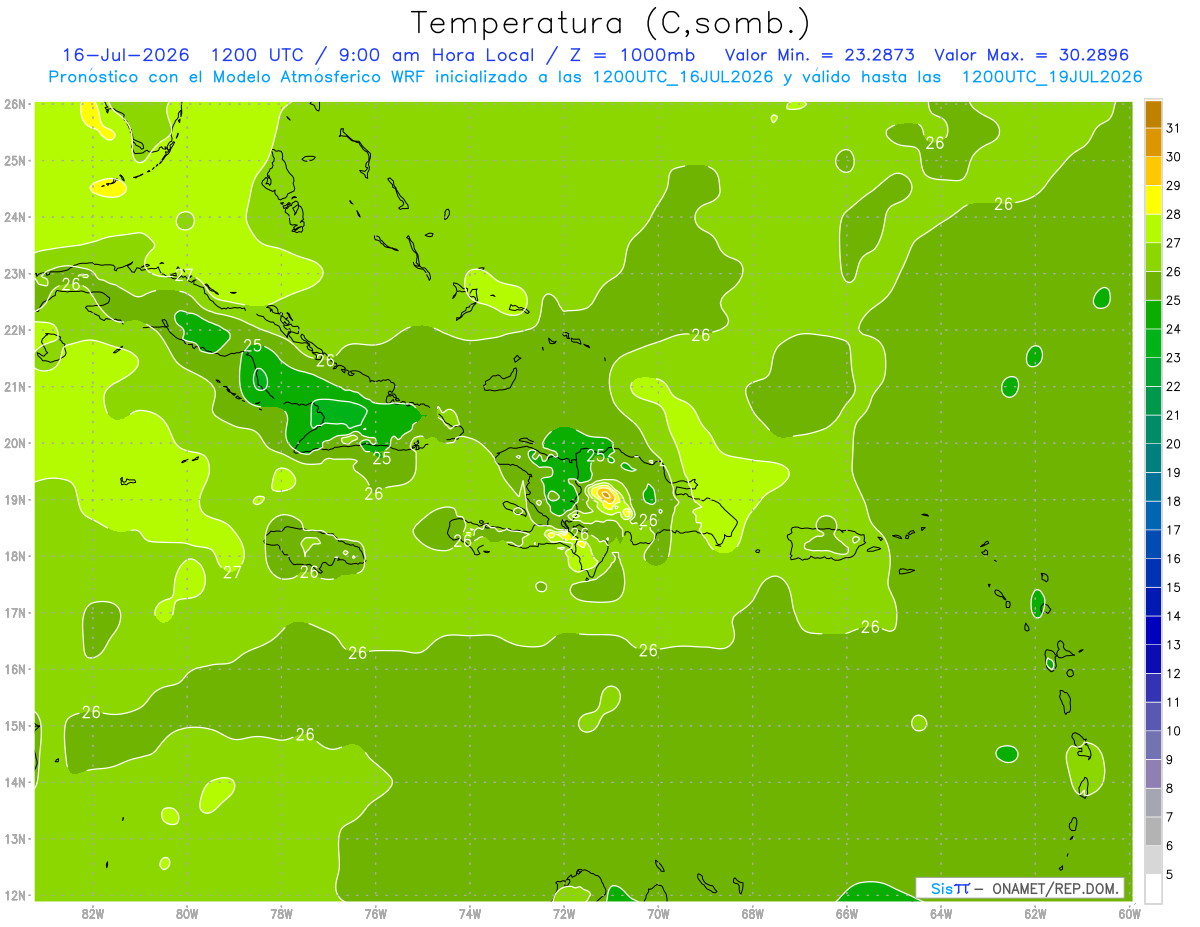This screenshot has height=927, width=1200.
Task: Click colorbar swatch between 30 and 31
Action: click(x=1153, y=143)
